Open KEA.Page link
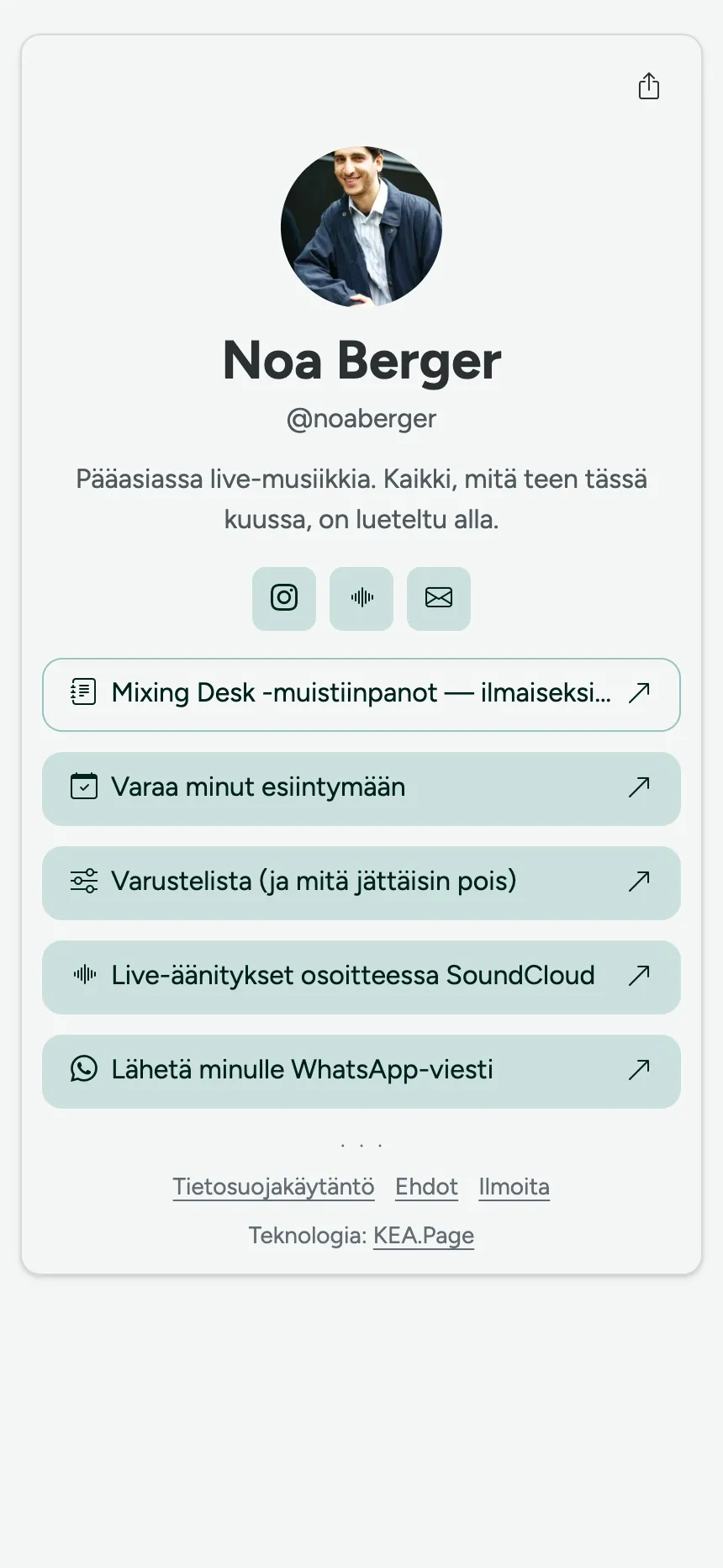The image size is (723, 1568). pos(424,1236)
